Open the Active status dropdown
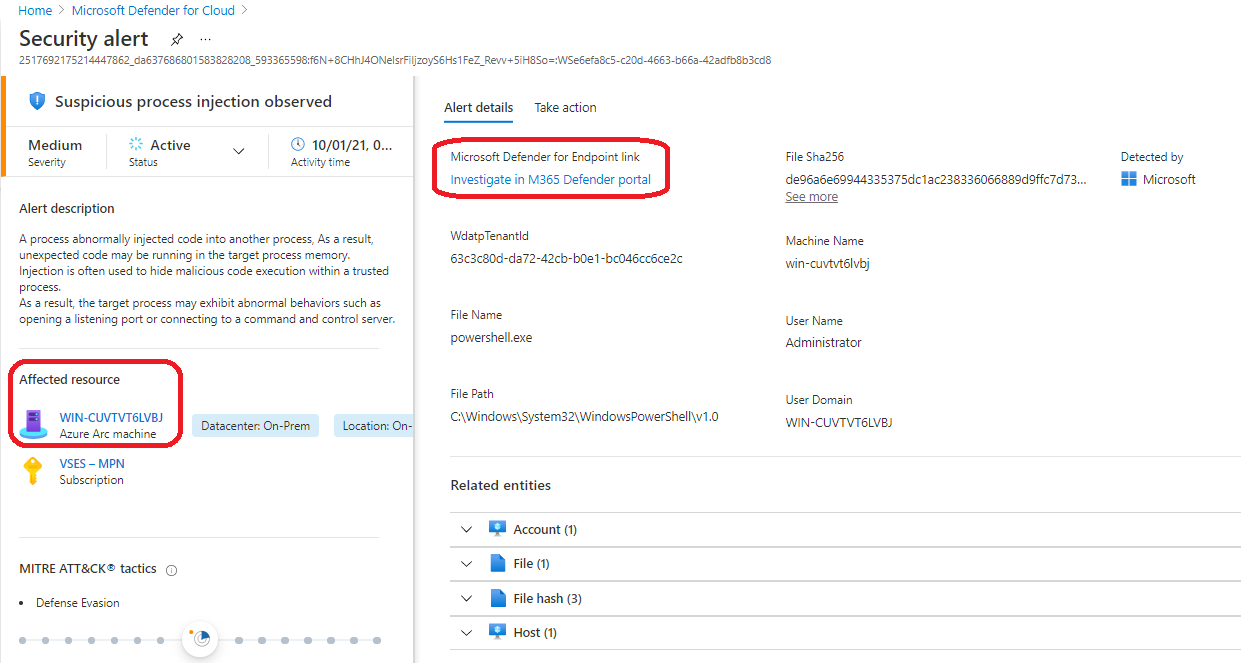This screenshot has height=663, width=1241. (238, 151)
